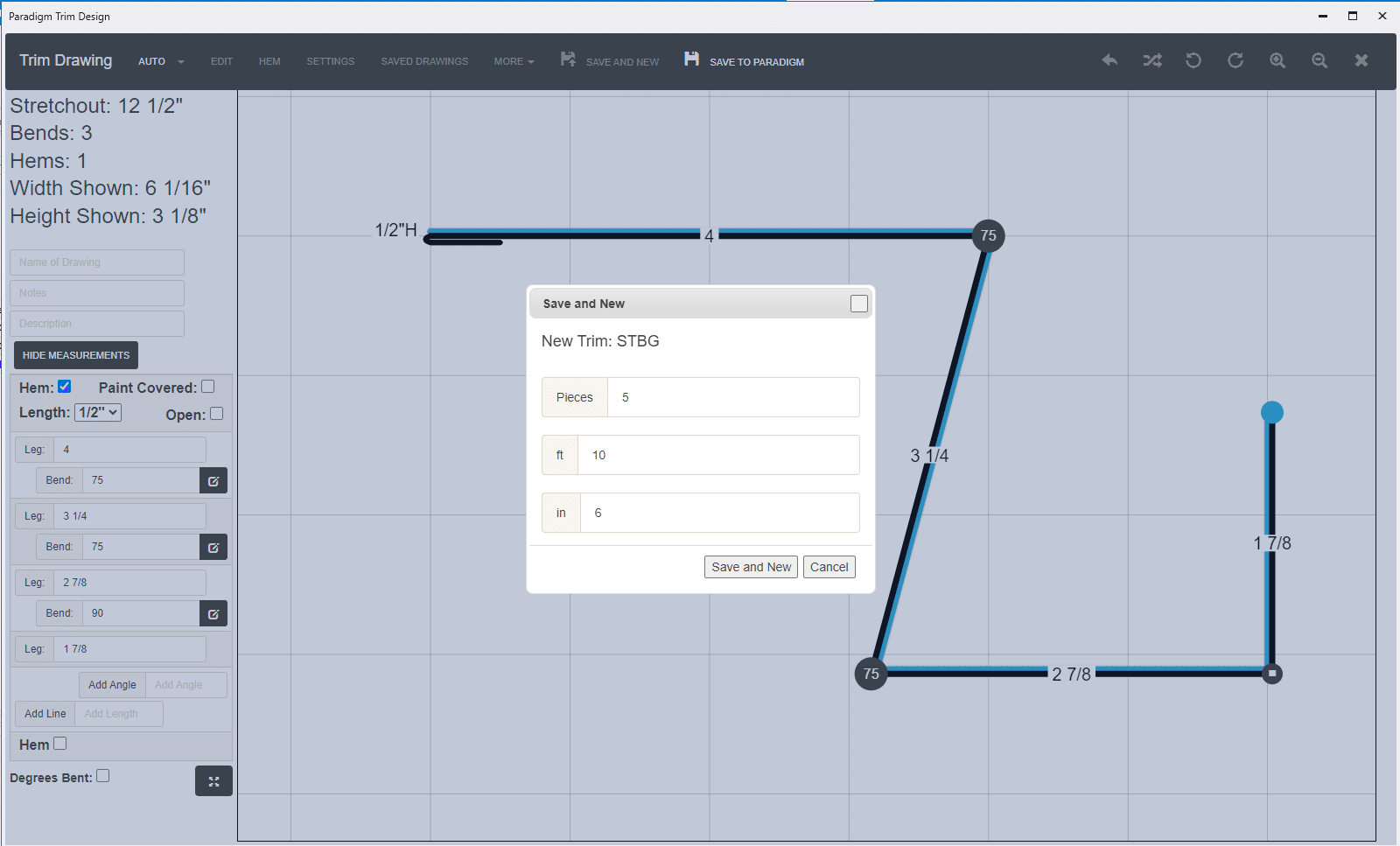Enable the Degrees Bent checkbox
Image resolution: width=1400 pixels, height=846 pixels.
coord(102,776)
